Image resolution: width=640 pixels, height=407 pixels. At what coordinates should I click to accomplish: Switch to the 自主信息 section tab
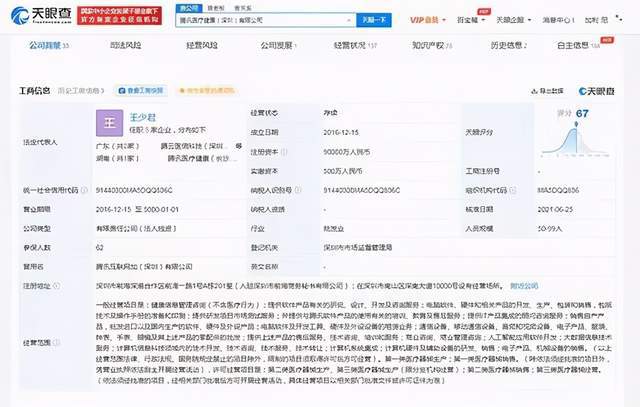pyautogui.click(x=579, y=45)
